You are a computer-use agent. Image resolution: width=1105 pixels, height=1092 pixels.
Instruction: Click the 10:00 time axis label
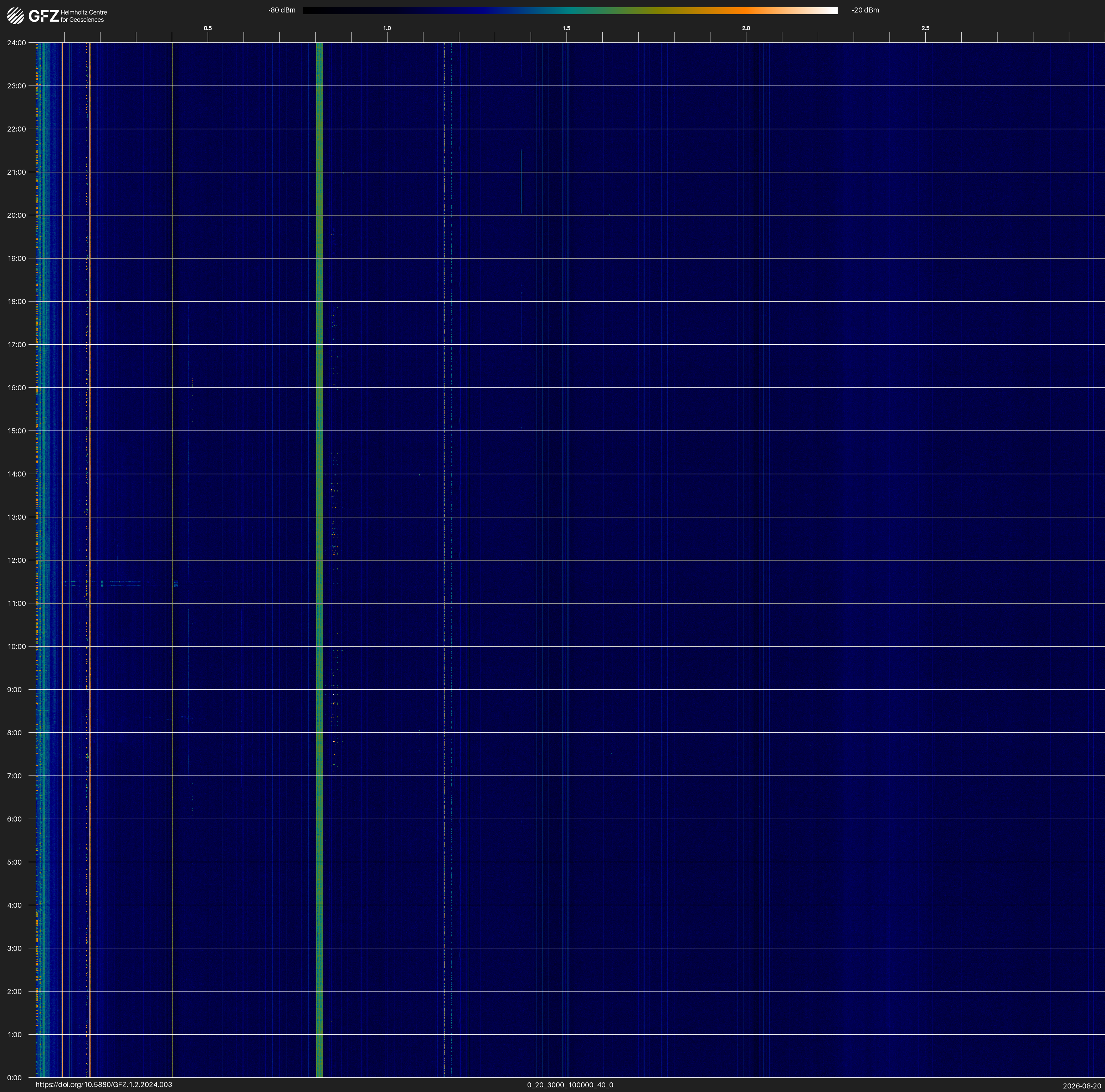(16, 647)
